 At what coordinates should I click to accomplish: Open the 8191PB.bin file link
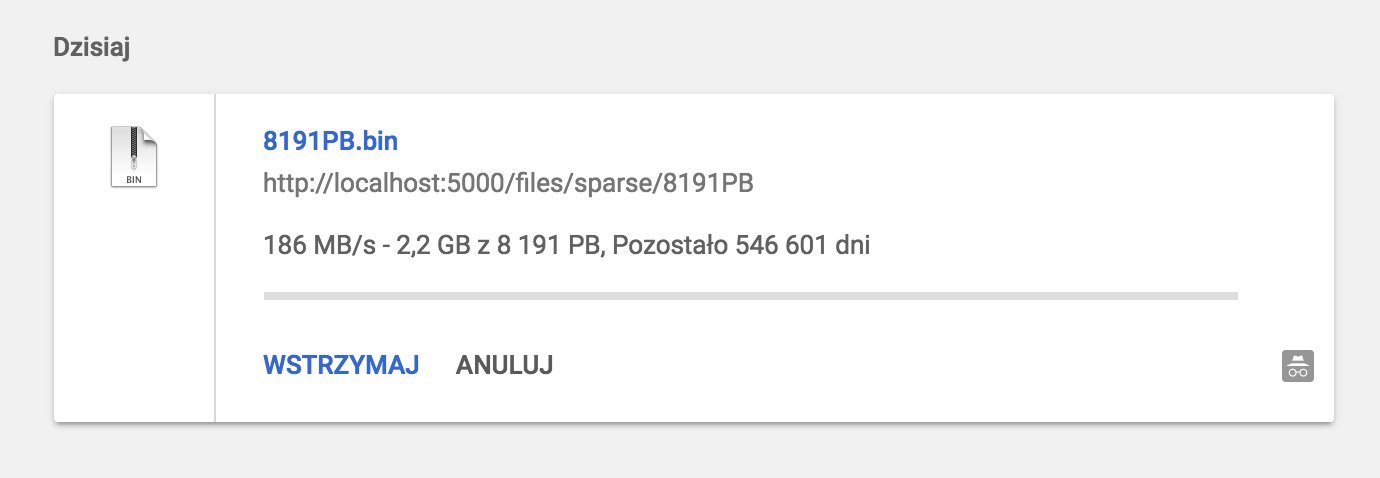tap(330, 141)
